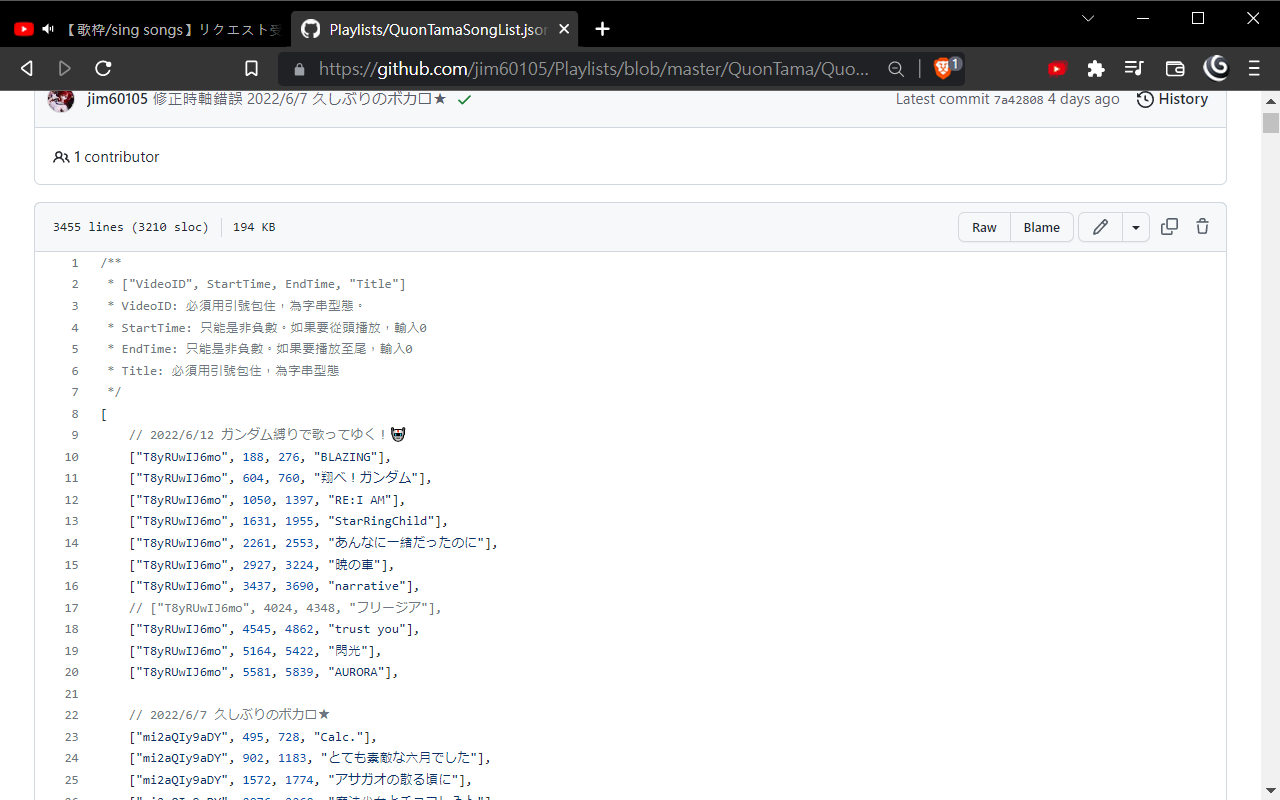1280x800 pixels.
Task: Open Blame view for the file
Action: pos(1041,227)
